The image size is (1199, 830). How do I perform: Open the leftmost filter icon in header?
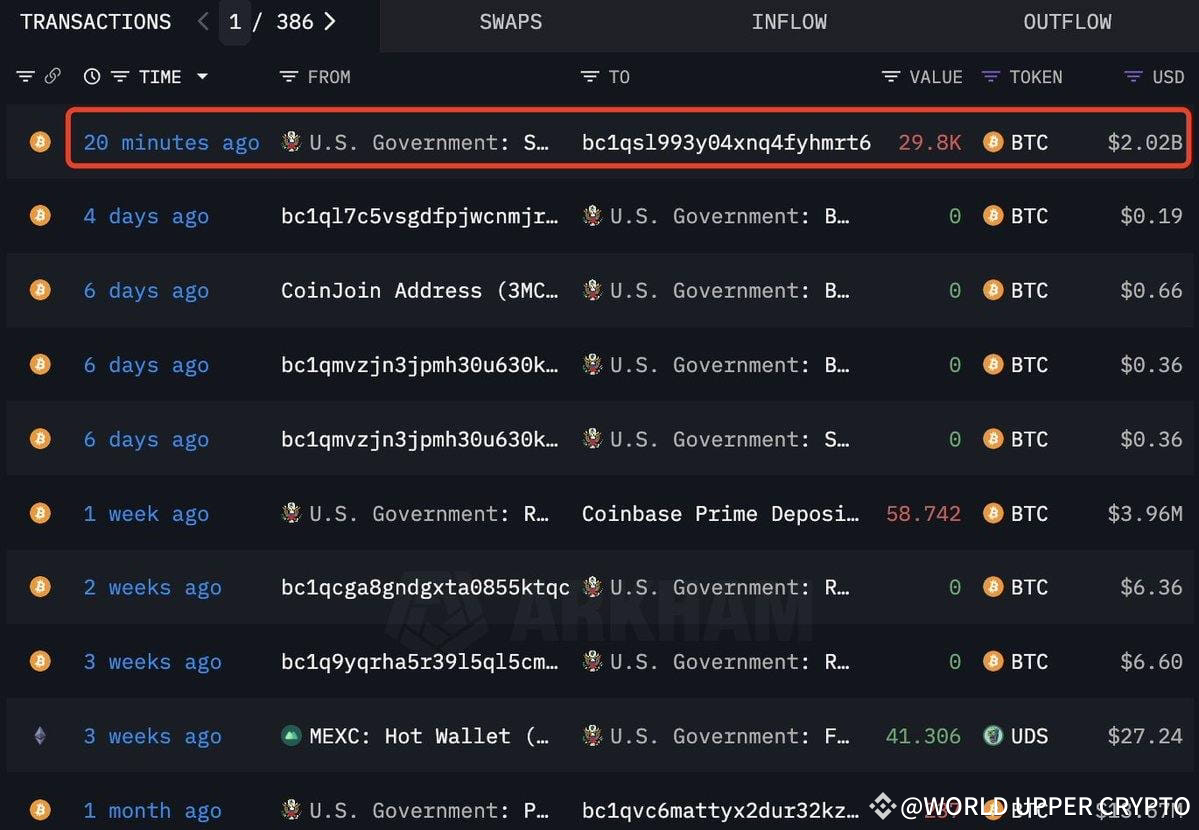click(x=25, y=76)
